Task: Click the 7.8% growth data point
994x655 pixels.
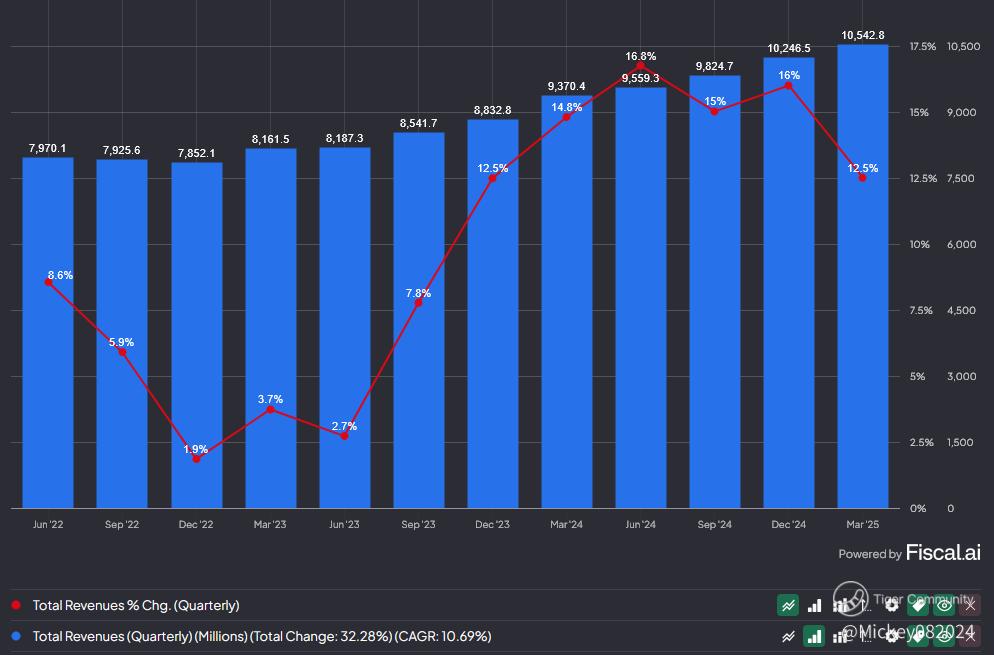Action: coord(418,302)
